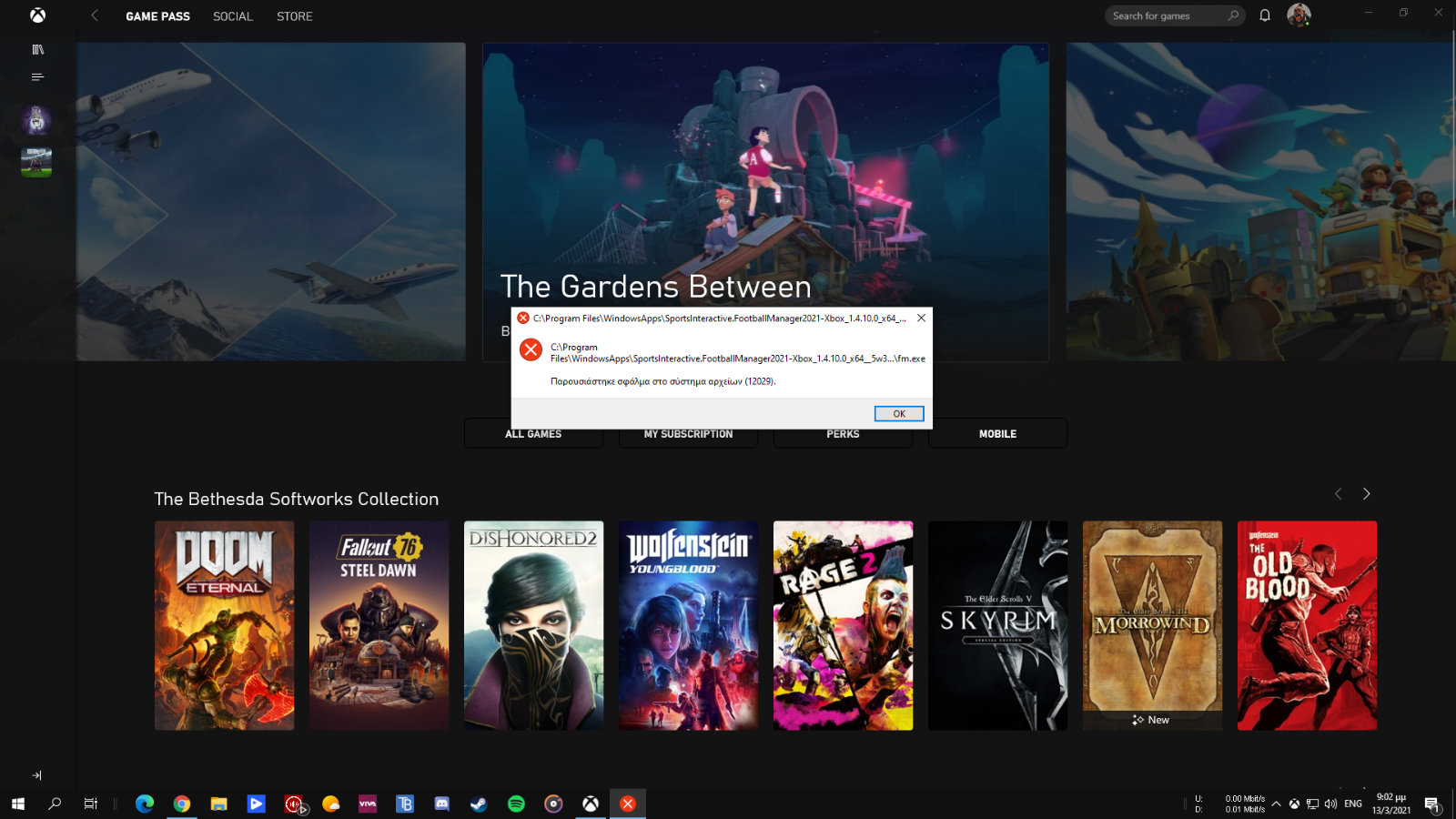Open the MY SUBSCRIPTION section
This screenshot has height=819, width=1456.
click(688, 434)
